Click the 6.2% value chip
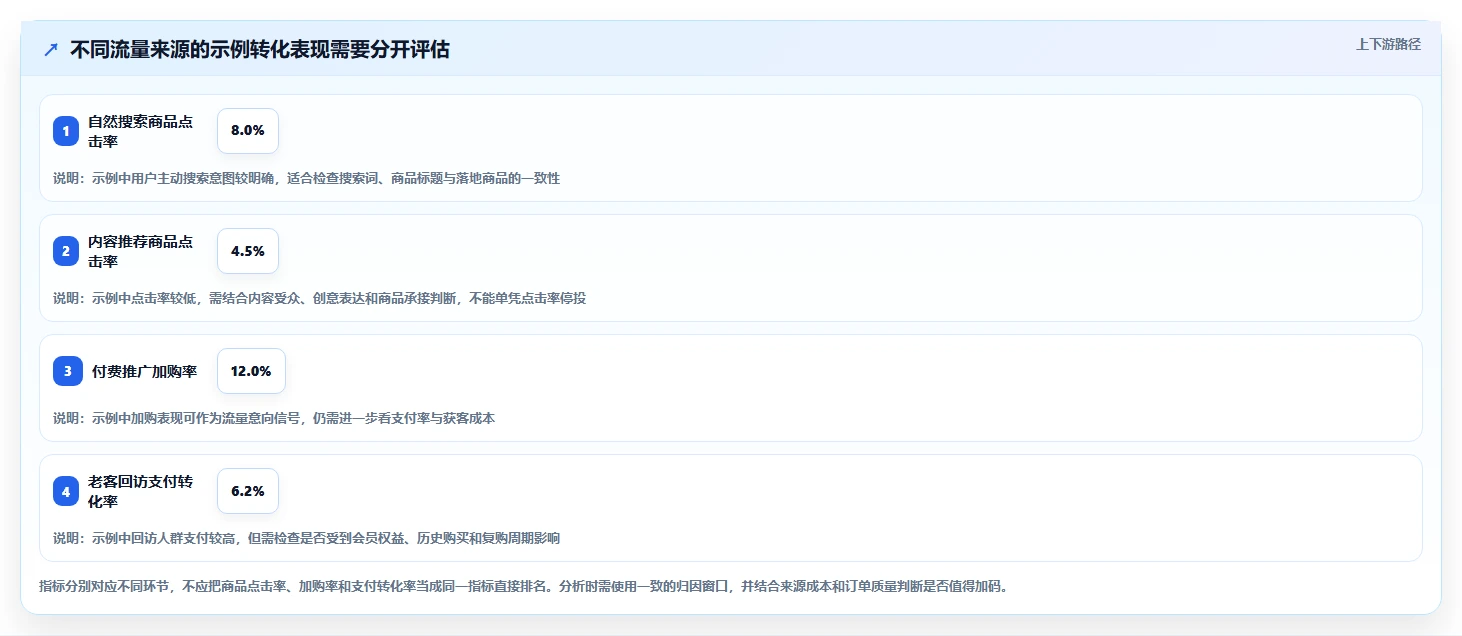The height and width of the screenshot is (636, 1462). click(248, 491)
